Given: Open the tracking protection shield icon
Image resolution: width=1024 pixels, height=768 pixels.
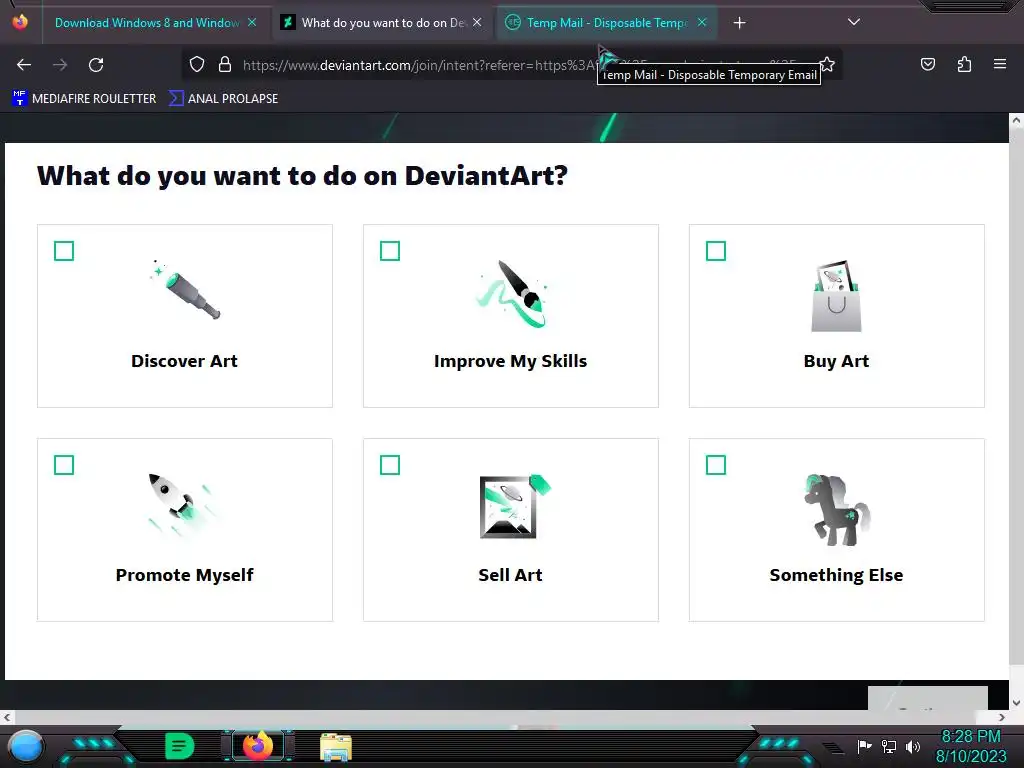Looking at the screenshot, I should pyautogui.click(x=197, y=65).
